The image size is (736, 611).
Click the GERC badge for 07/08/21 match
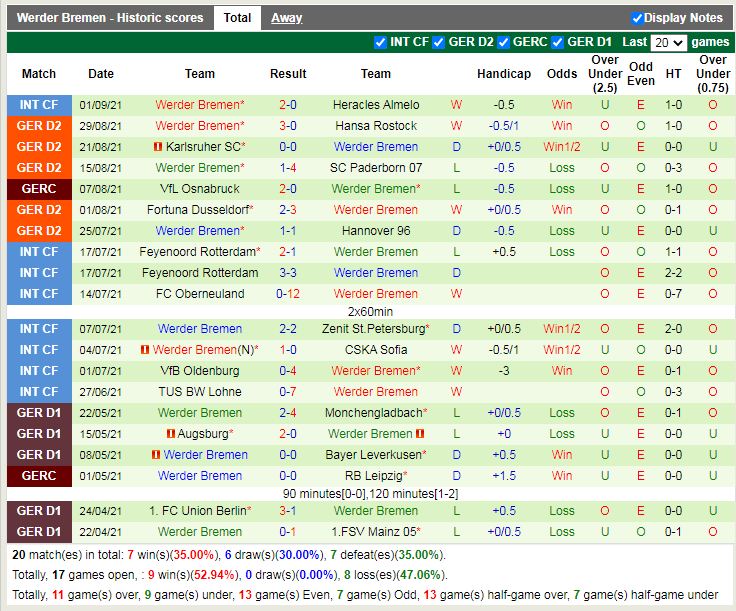[x=39, y=189]
